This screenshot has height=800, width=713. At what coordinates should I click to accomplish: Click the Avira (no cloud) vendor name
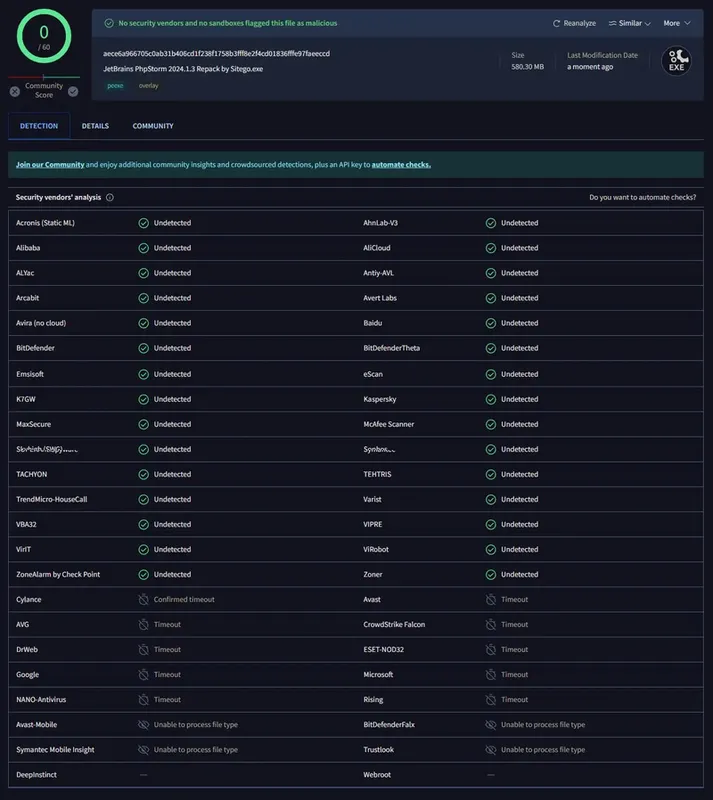click(41, 323)
